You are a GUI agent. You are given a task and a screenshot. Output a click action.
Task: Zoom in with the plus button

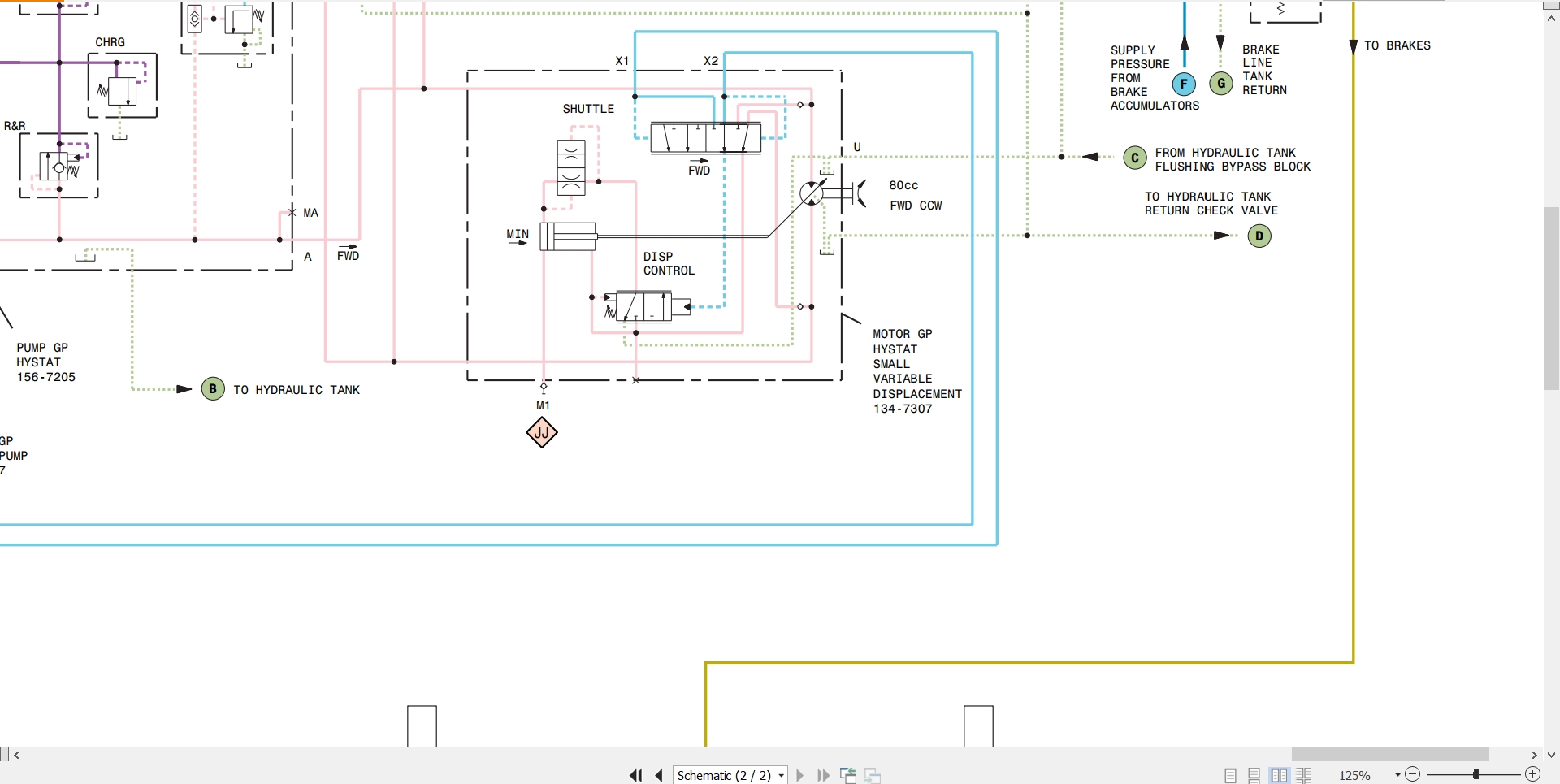(x=1533, y=774)
